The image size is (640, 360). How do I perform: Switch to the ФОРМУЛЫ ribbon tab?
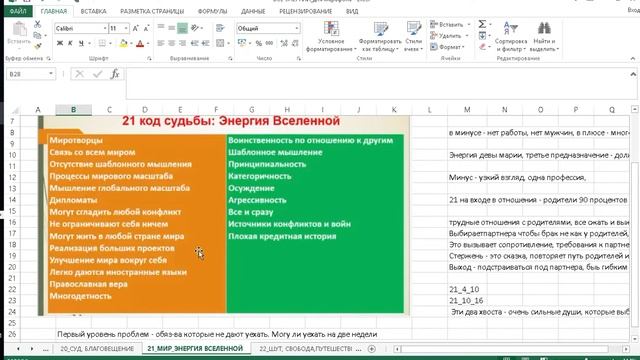[212, 11]
